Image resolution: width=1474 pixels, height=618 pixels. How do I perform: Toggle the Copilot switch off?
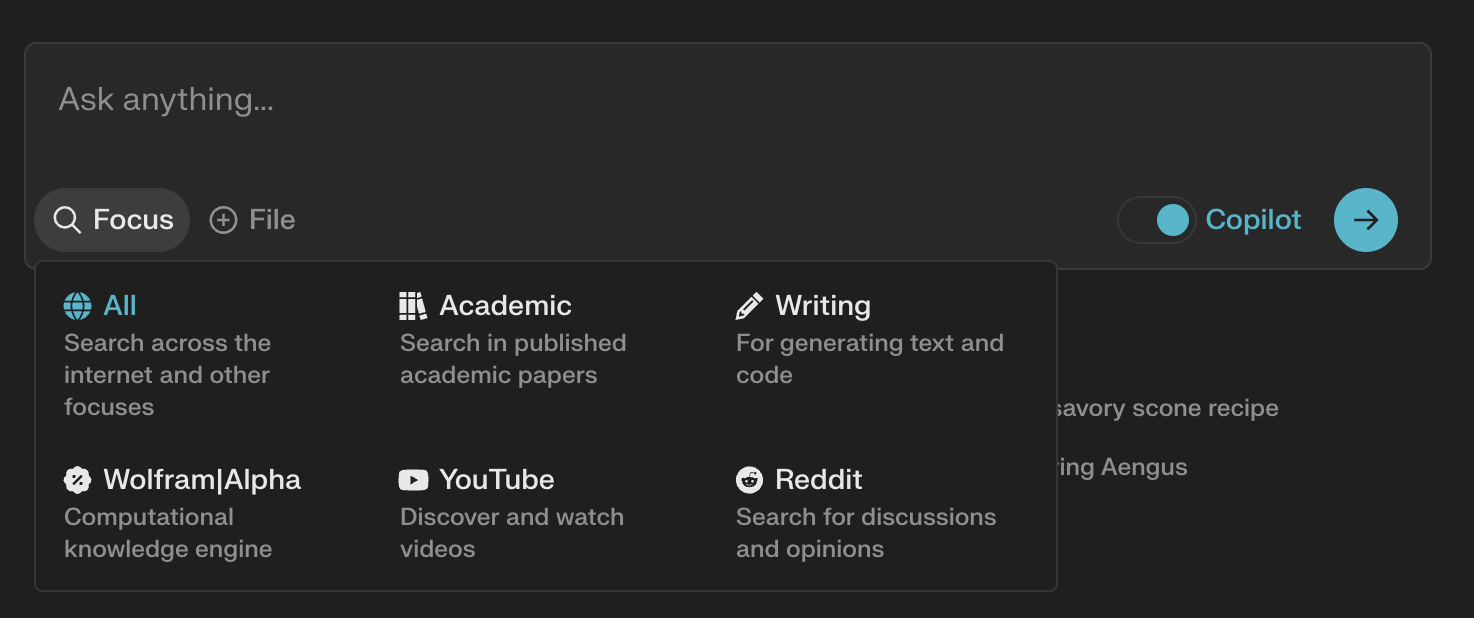pyautogui.click(x=1157, y=220)
